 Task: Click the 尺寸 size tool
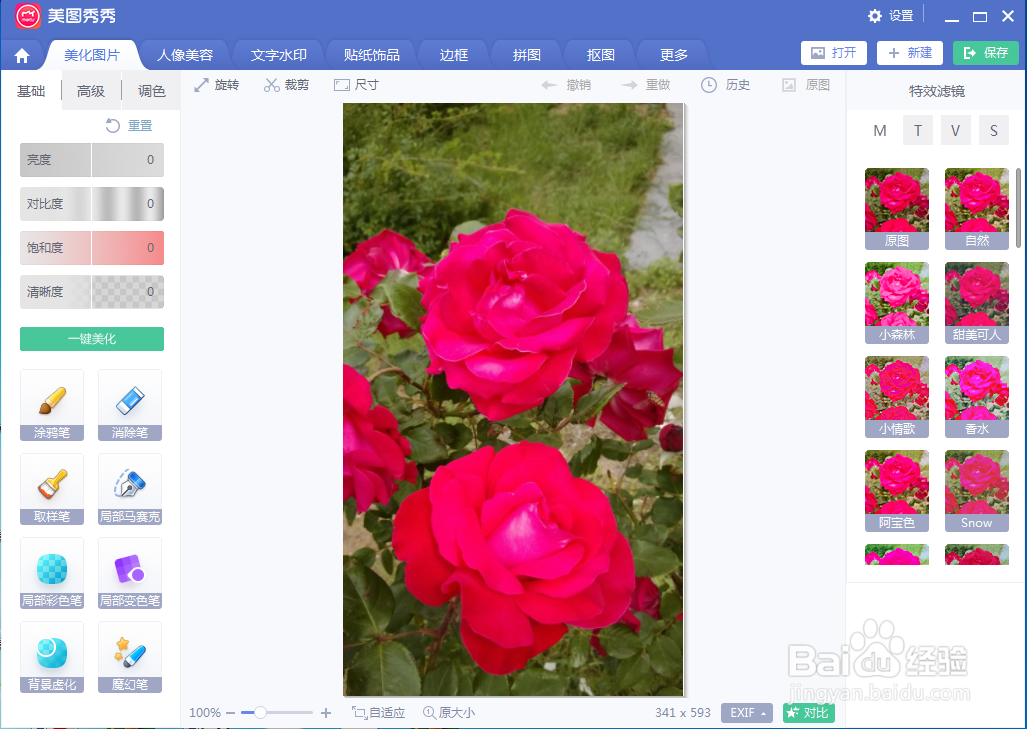click(x=356, y=84)
